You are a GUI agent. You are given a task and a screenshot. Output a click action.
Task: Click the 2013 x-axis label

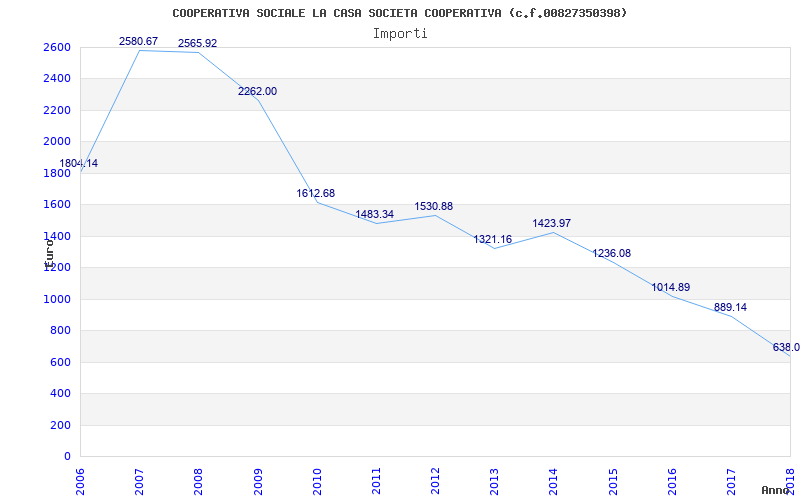[x=494, y=481]
